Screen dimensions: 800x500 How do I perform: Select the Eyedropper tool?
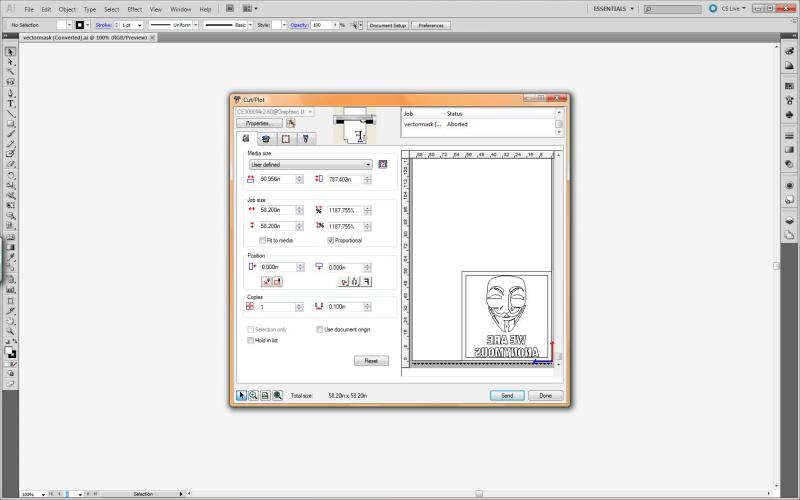(10, 258)
